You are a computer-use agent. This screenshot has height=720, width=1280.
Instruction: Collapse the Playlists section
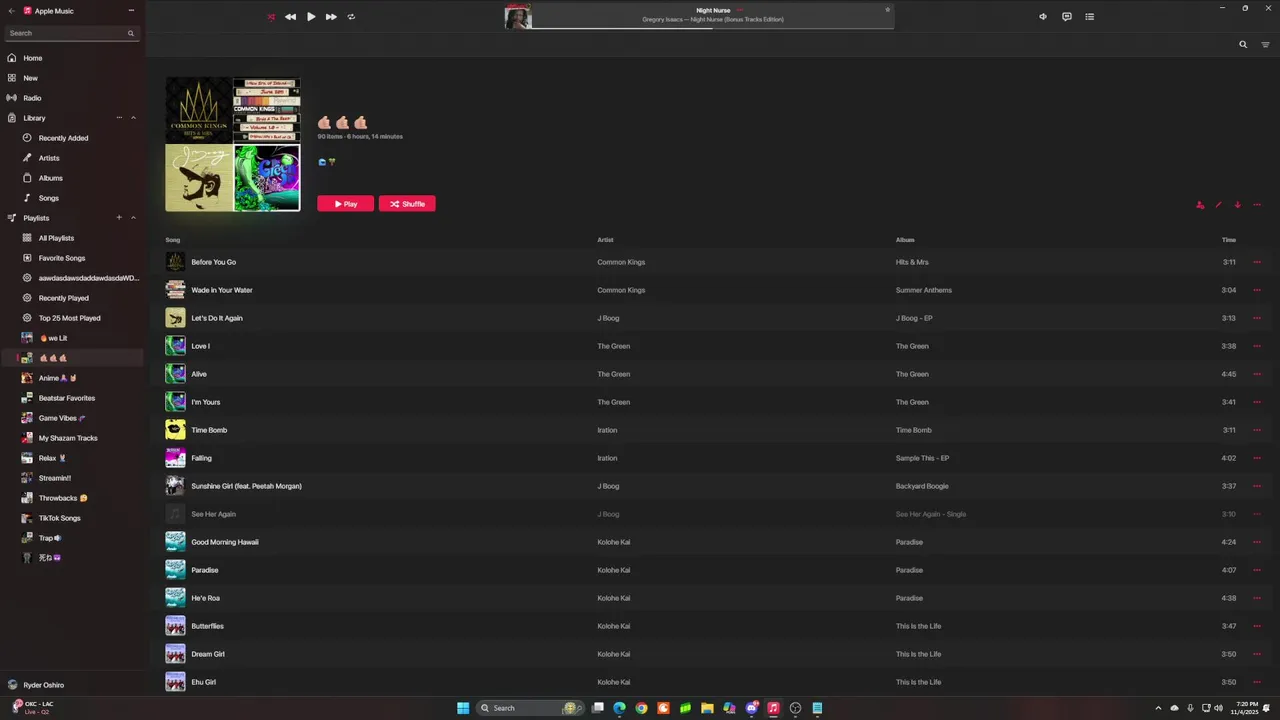coord(133,218)
